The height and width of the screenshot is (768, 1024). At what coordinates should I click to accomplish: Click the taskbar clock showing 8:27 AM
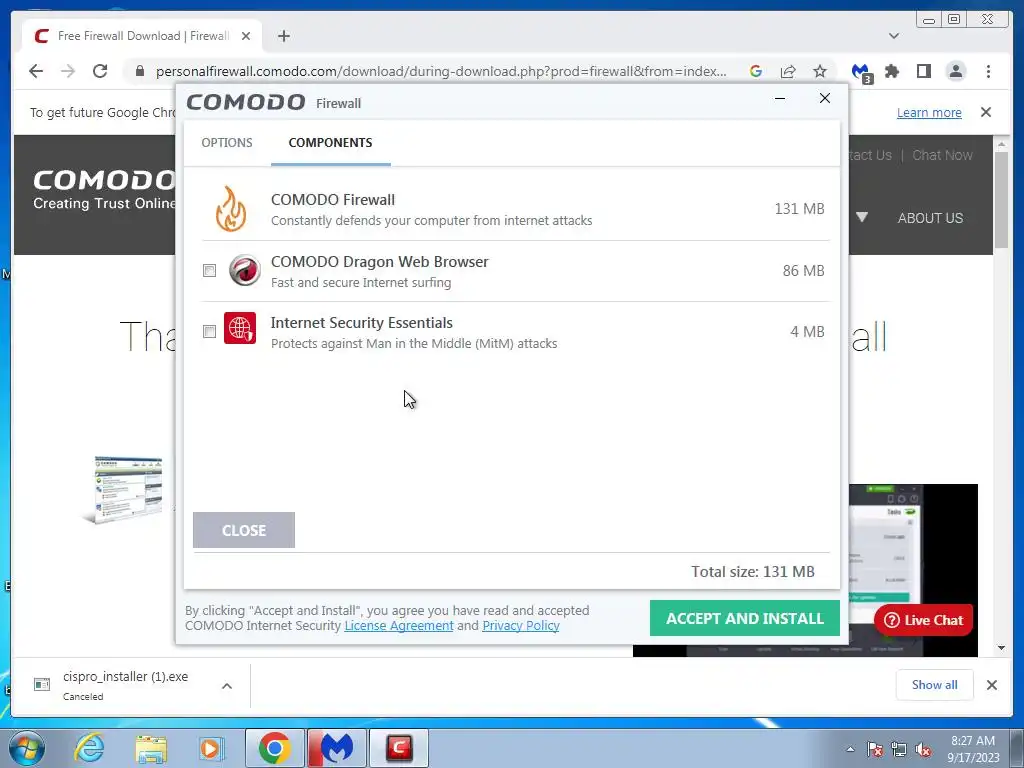973,749
